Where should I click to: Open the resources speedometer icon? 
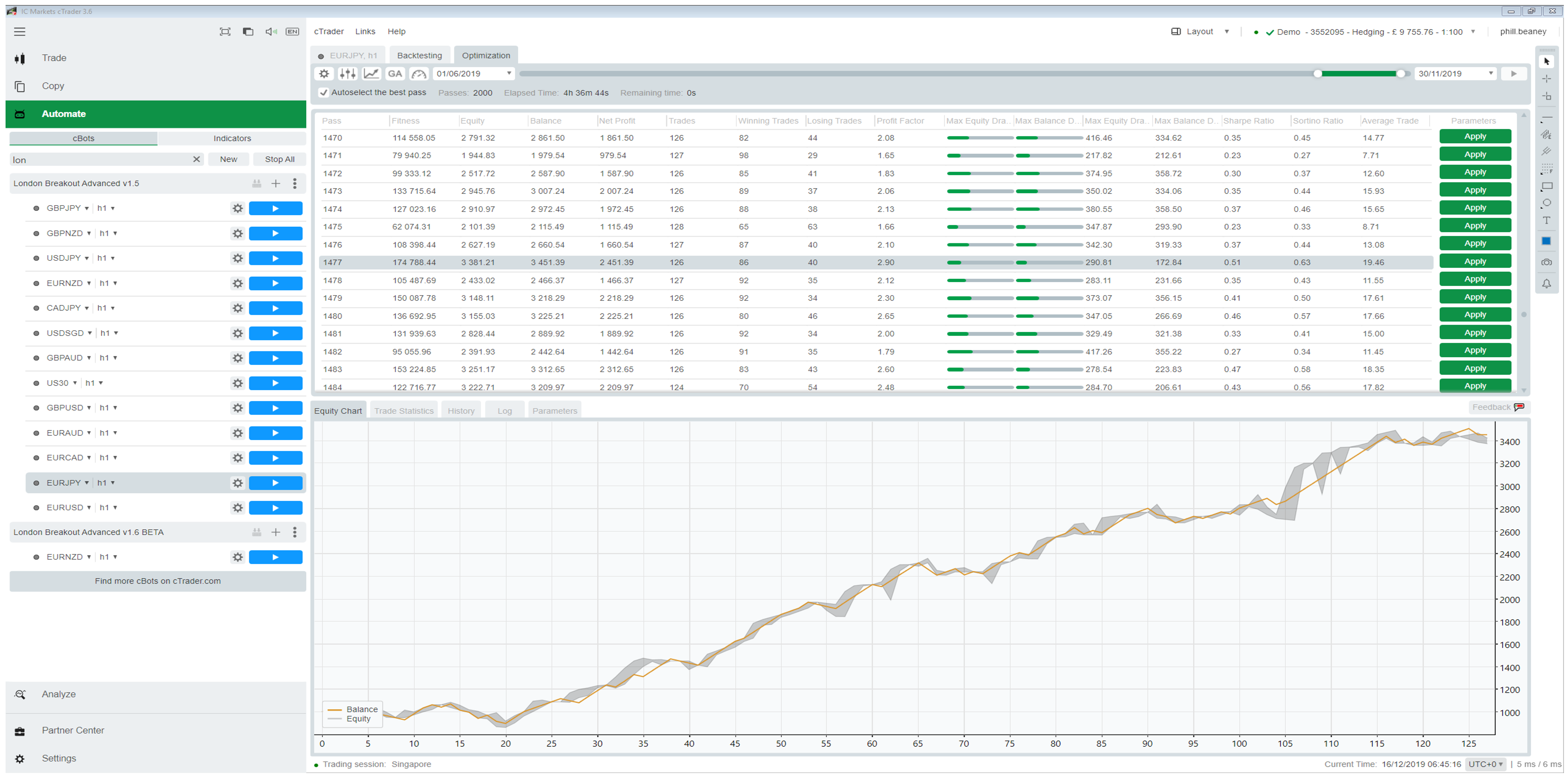[419, 74]
